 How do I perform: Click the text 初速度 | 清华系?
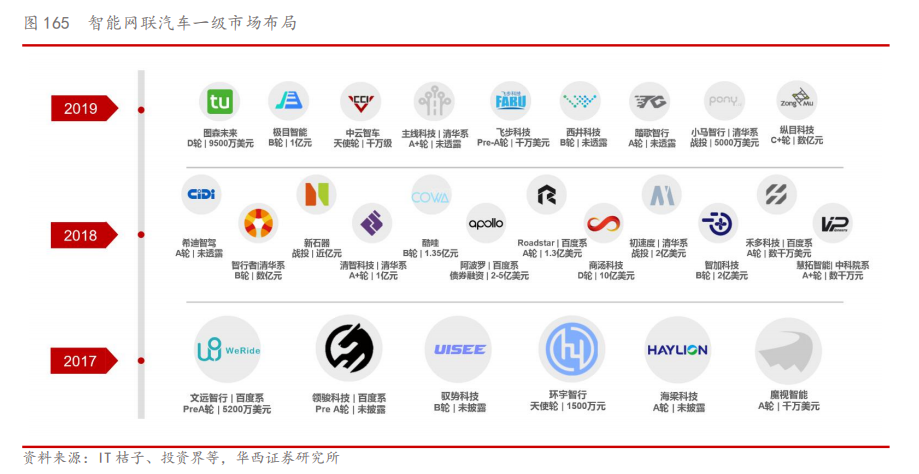pyautogui.click(x=659, y=243)
